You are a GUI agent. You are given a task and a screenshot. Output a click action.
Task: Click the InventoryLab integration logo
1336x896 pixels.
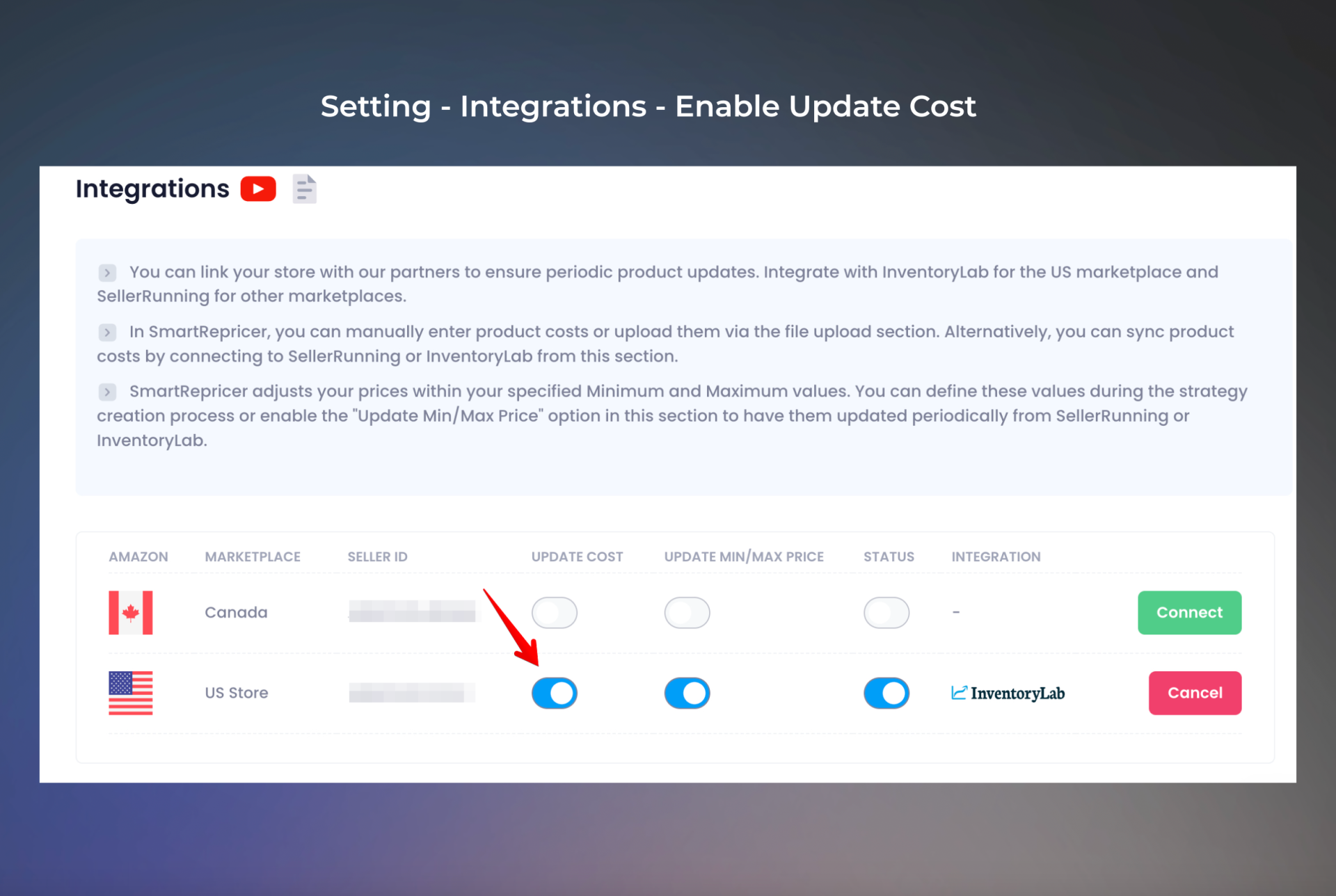[1008, 693]
